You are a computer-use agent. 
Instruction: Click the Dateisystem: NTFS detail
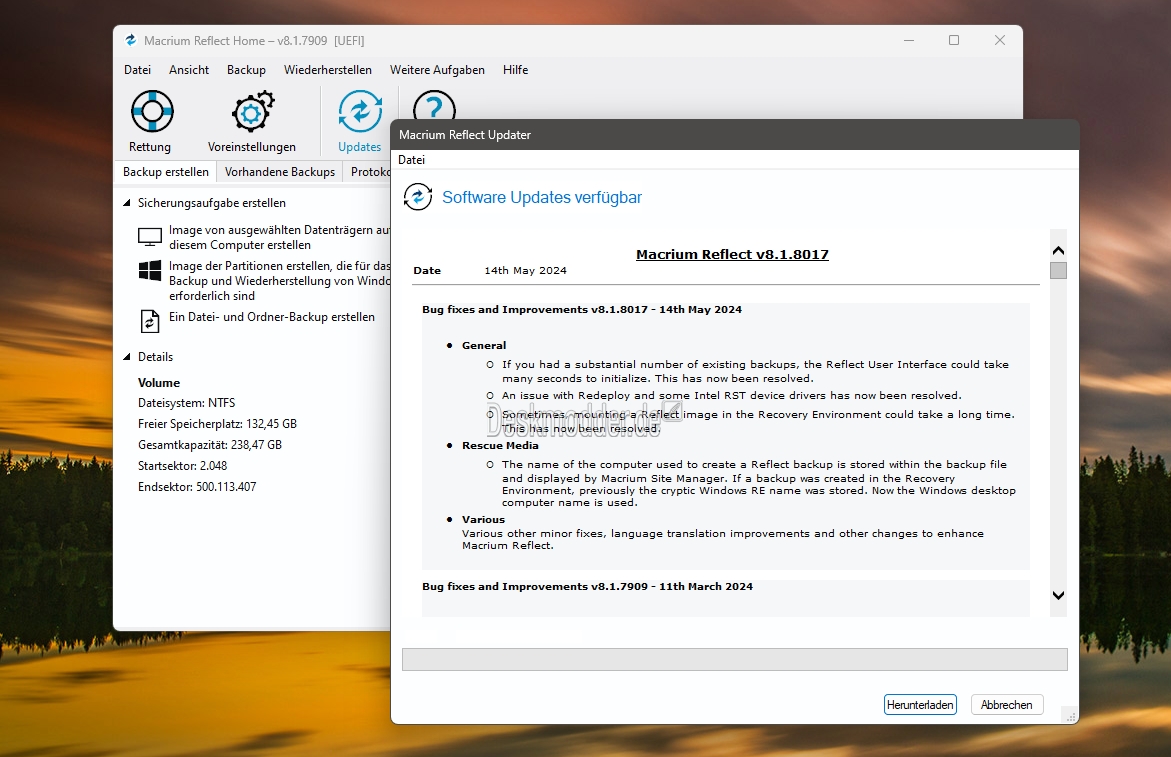click(x=187, y=402)
